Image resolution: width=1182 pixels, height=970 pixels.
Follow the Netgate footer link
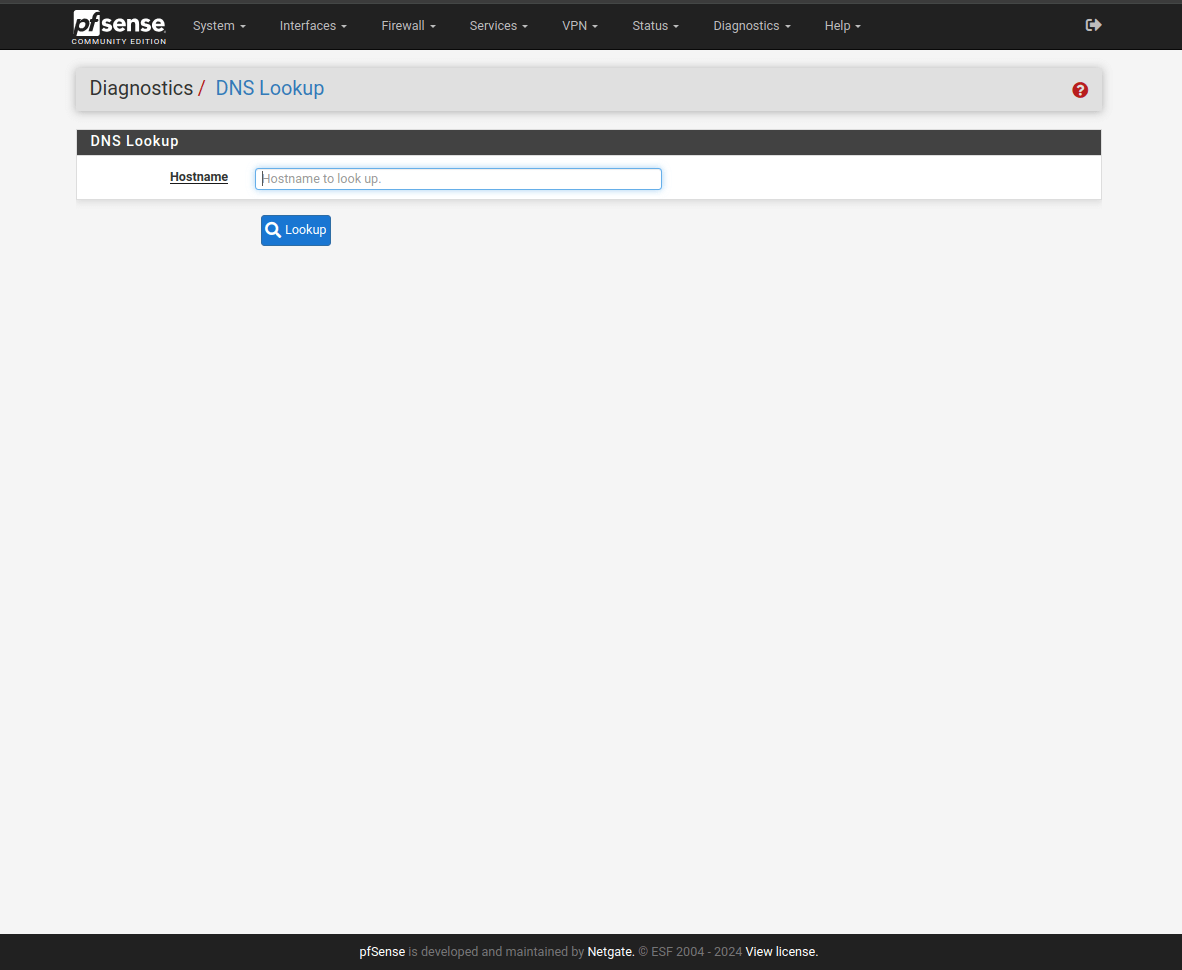[610, 952]
